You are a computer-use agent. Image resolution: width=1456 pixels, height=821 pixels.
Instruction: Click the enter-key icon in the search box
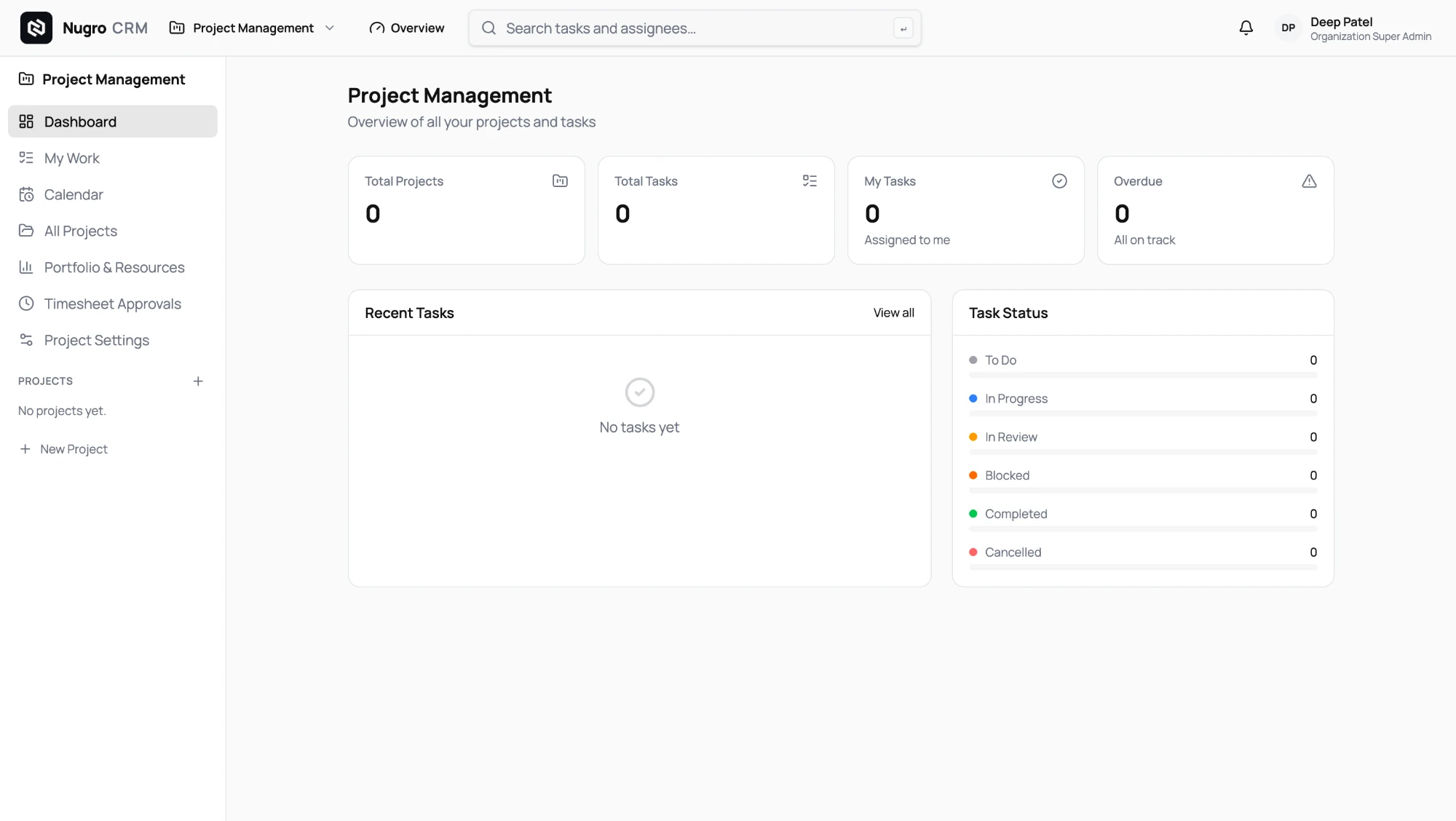[903, 28]
